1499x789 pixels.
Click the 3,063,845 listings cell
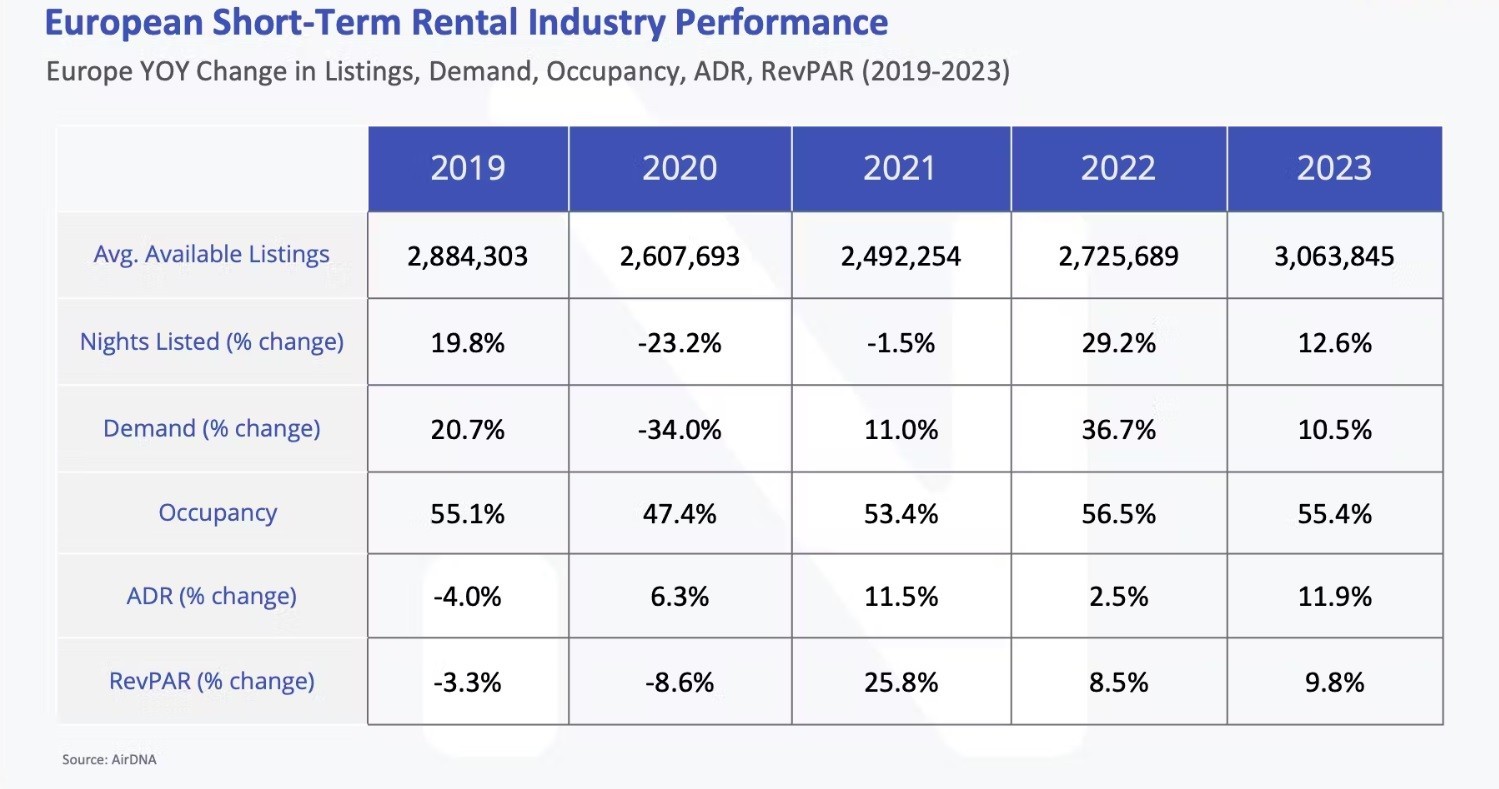pyautogui.click(x=1334, y=257)
